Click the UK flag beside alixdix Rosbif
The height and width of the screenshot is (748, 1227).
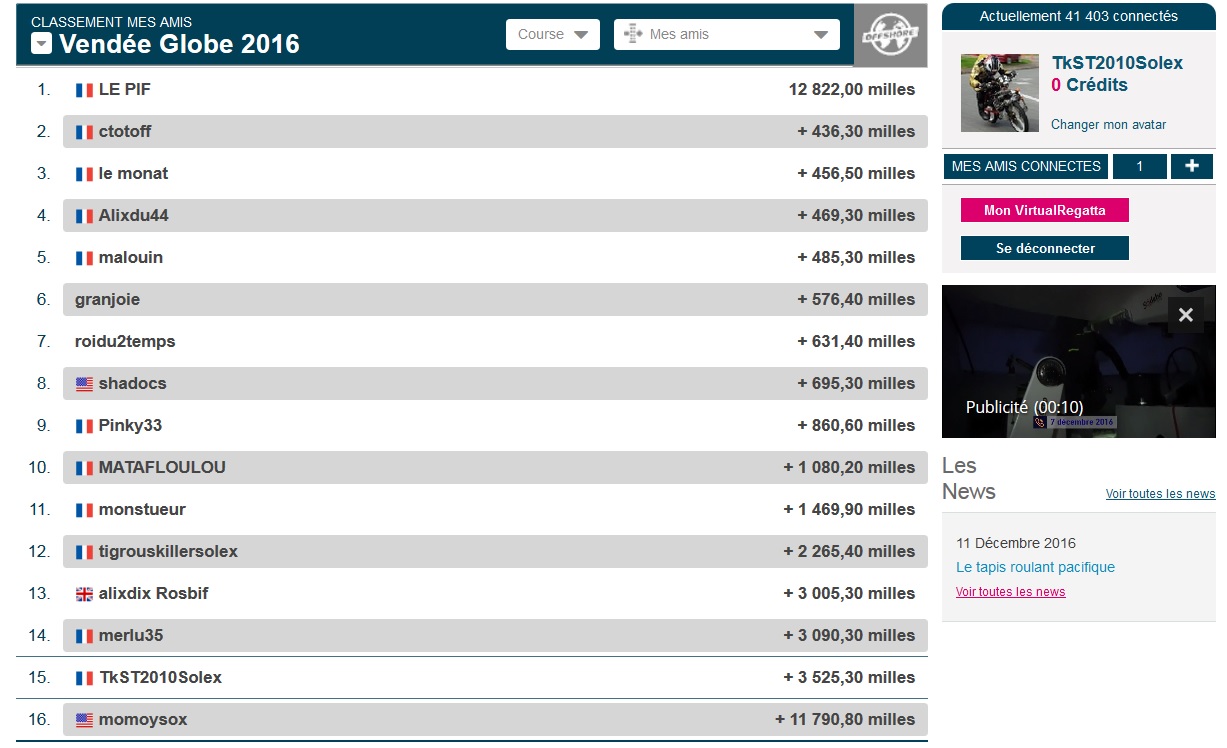tap(84, 594)
